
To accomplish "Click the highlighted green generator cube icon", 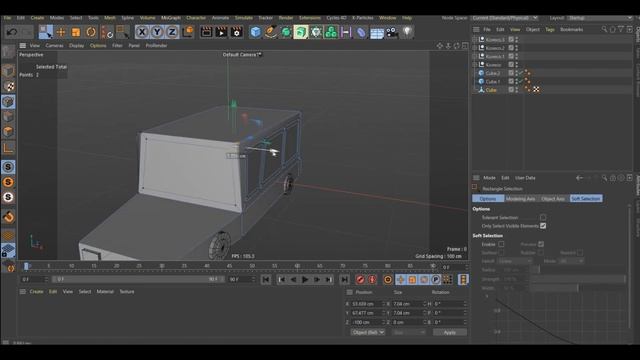I will tap(301, 32).
